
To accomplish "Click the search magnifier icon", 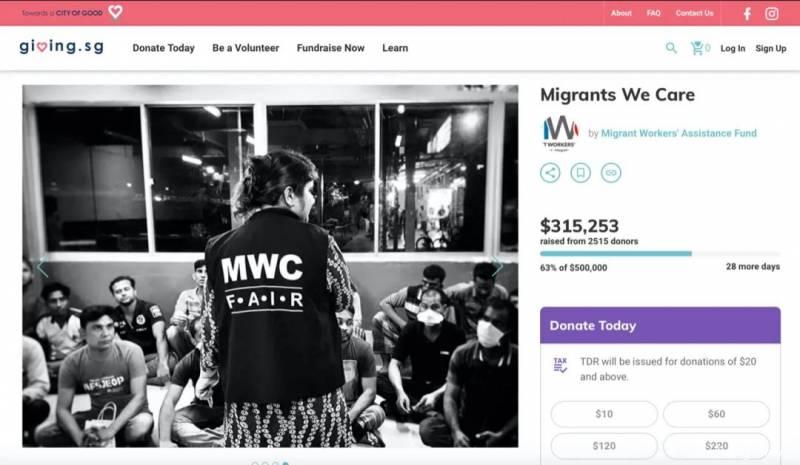I will coord(671,48).
